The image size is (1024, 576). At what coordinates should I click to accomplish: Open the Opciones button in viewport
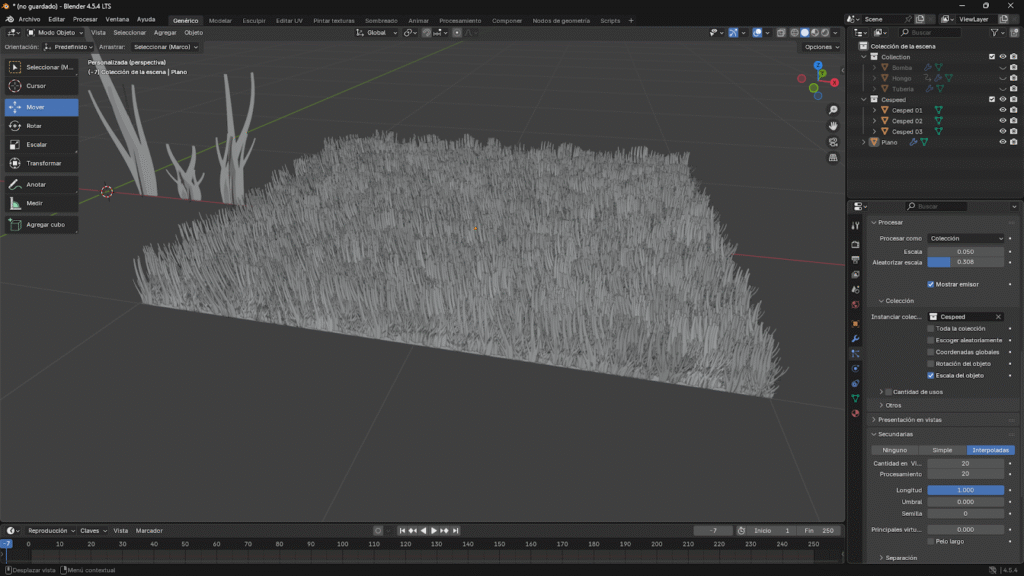pyautogui.click(x=820, y=47)
